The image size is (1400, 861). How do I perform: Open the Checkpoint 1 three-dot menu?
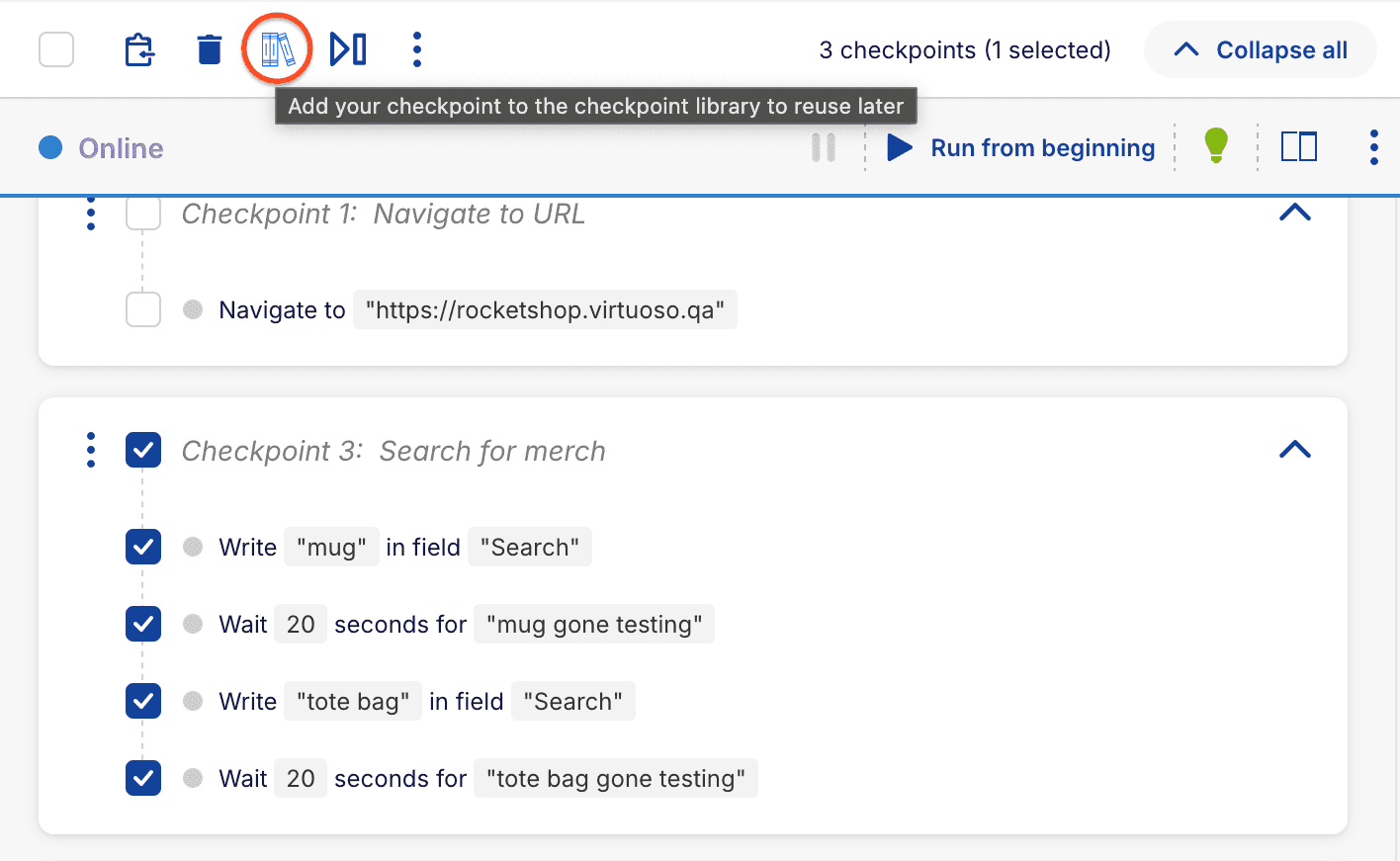click(x=90, y=213)
